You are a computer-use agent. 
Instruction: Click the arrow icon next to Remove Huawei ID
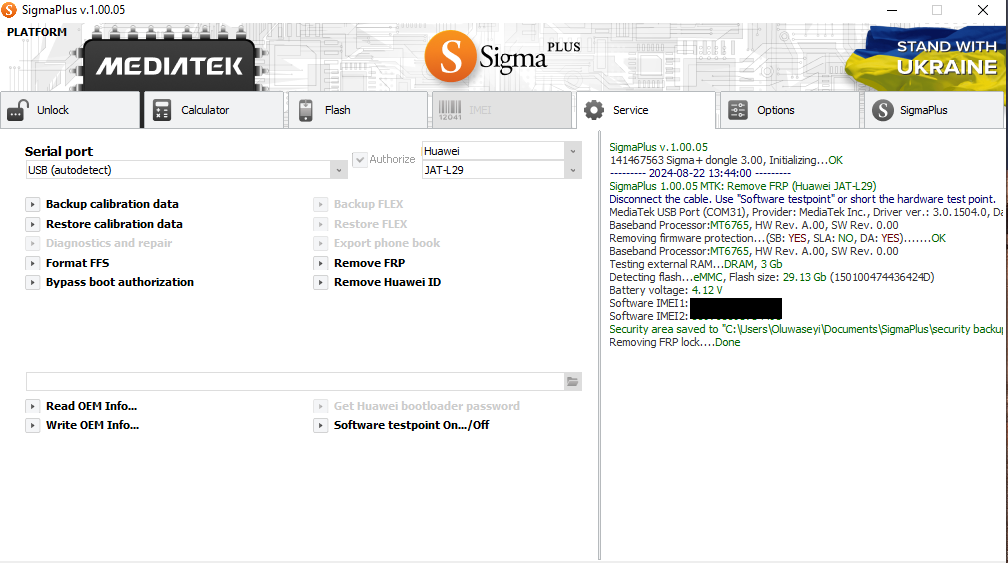320,282
